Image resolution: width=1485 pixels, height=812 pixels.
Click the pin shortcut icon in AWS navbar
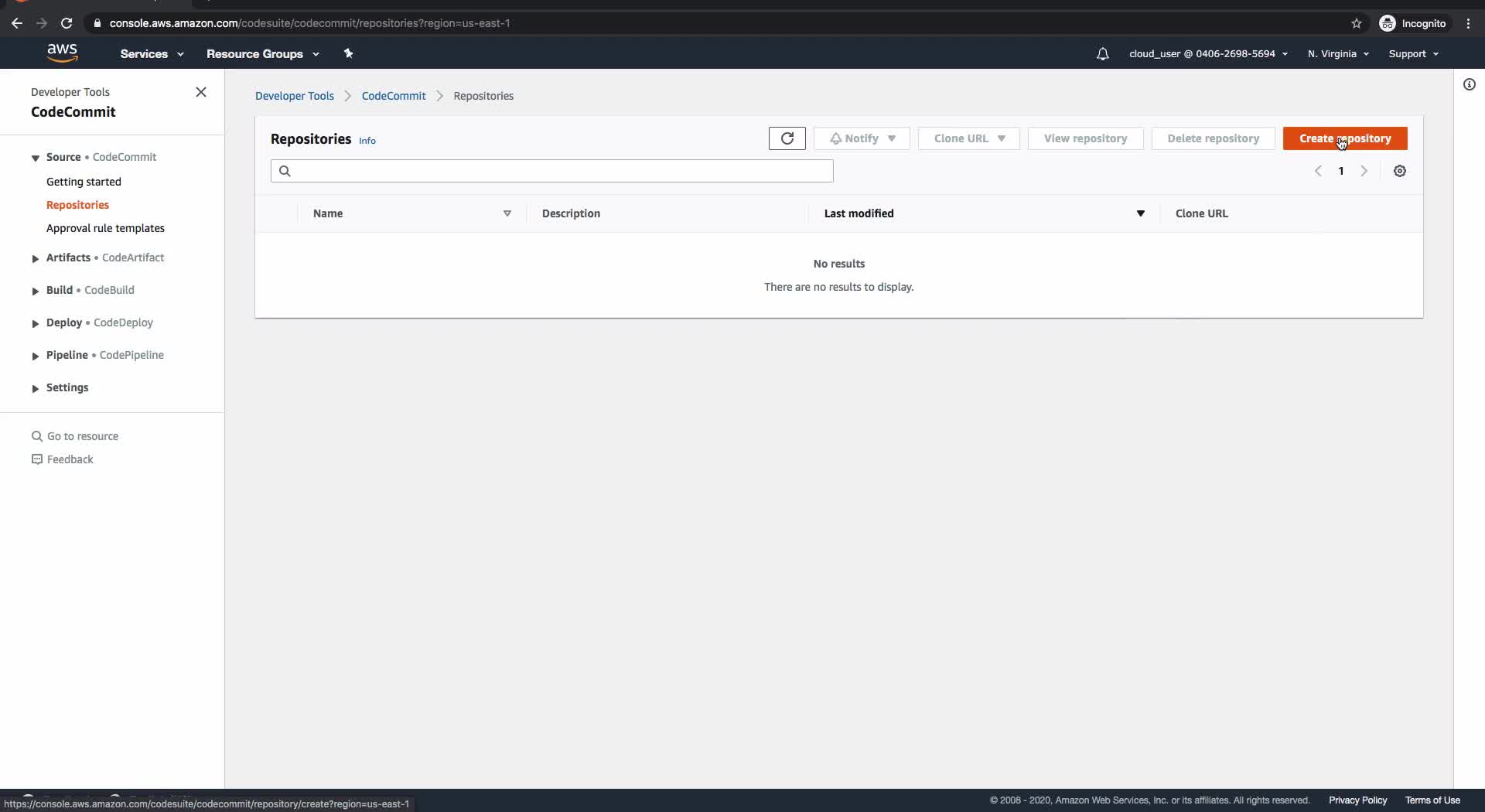(348, 53)
